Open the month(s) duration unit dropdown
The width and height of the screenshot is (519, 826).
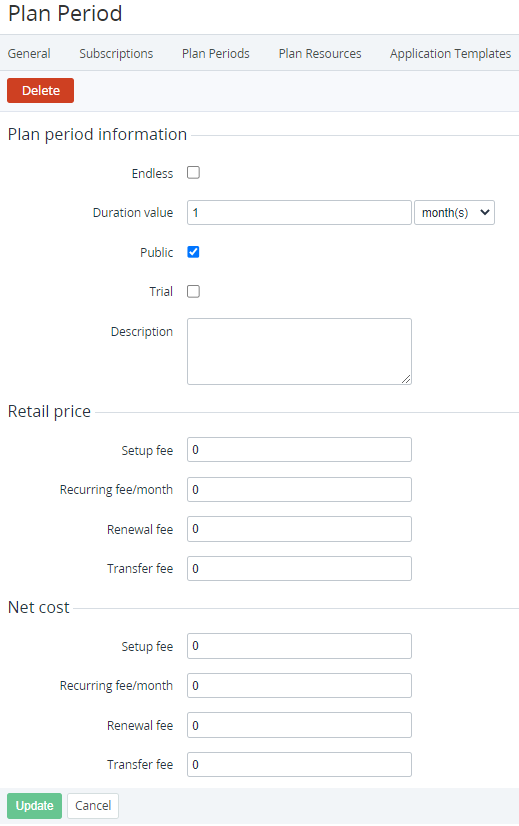tap(454, 212)
